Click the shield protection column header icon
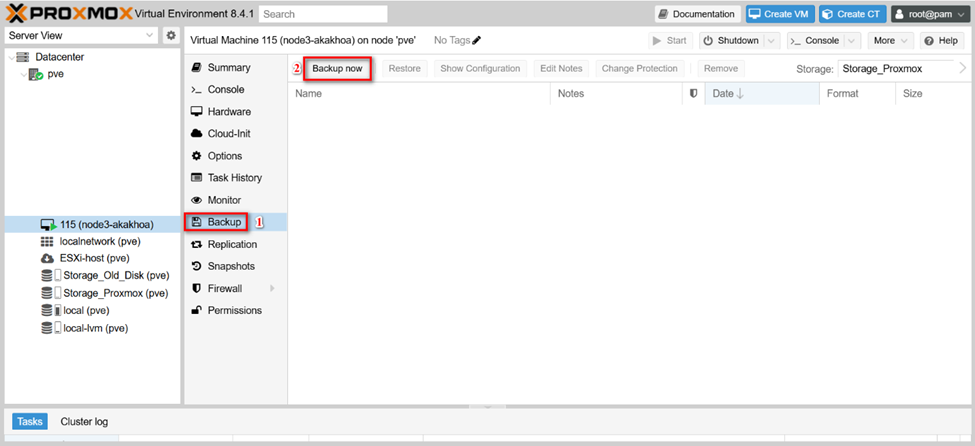 point(694,94)
